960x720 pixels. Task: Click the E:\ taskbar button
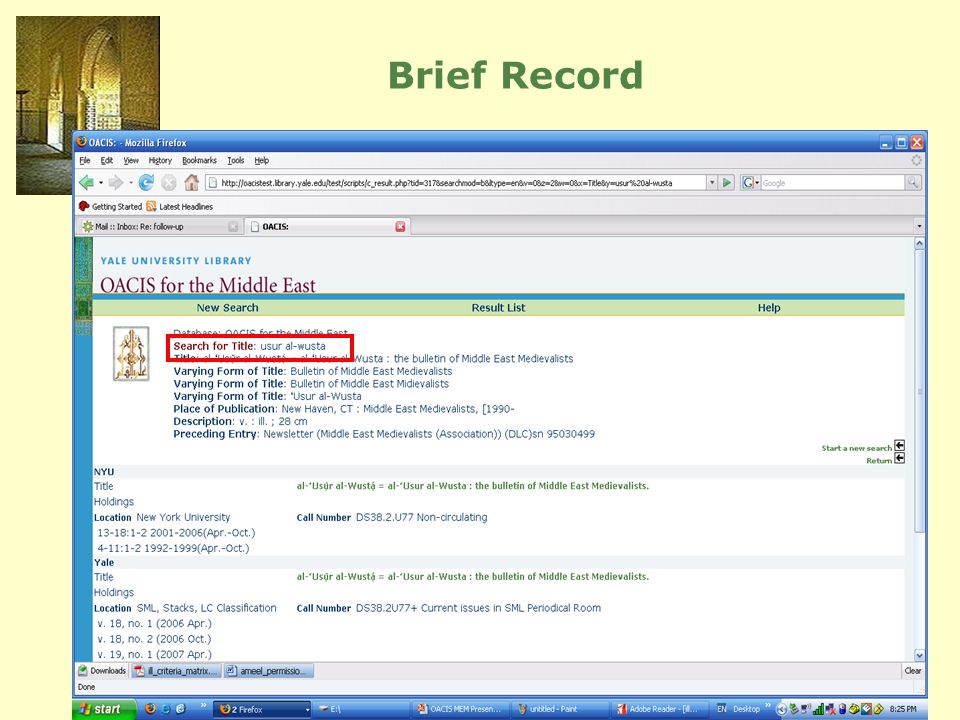click(361, 709)
